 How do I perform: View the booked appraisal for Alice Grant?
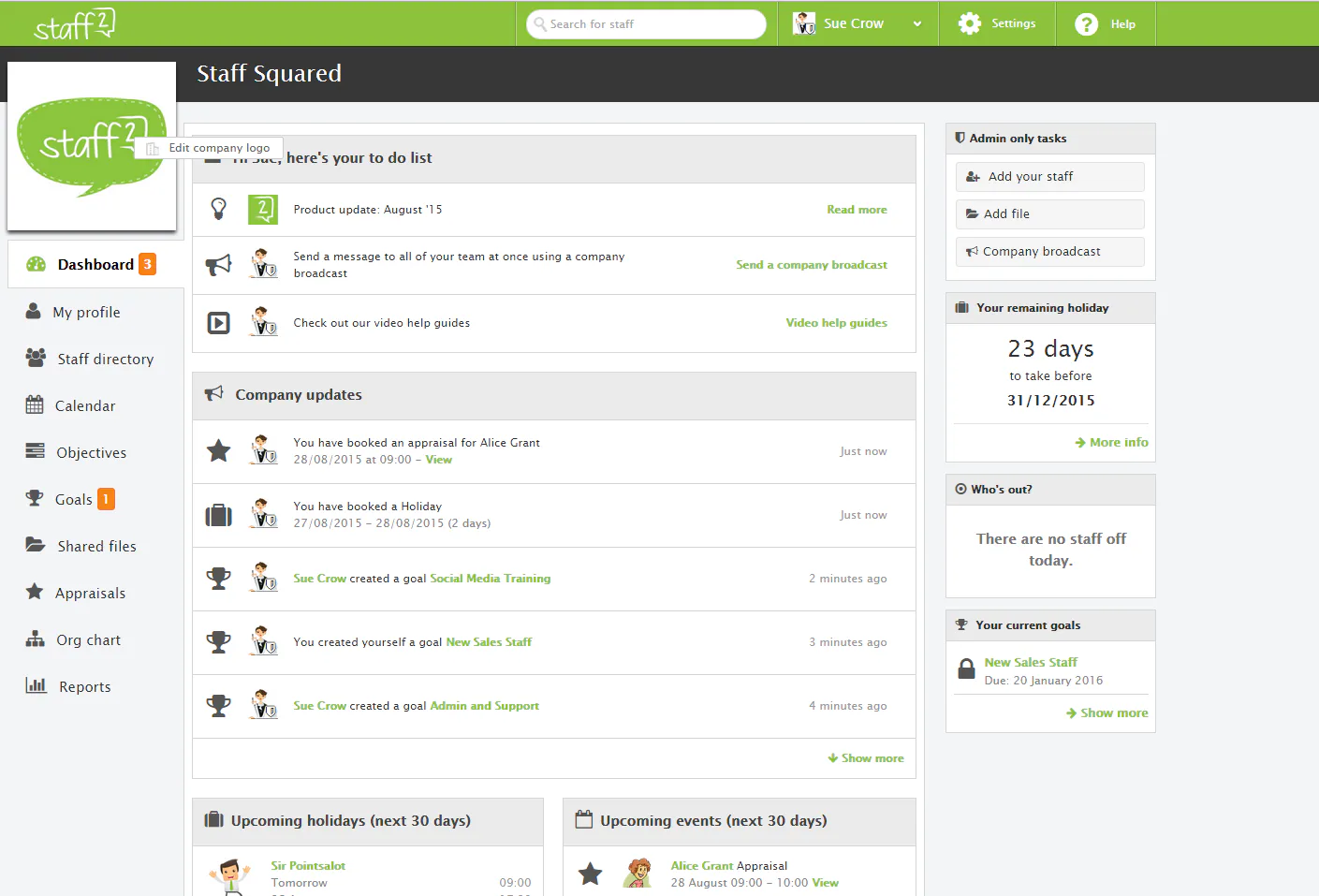[x=440, y=460]
